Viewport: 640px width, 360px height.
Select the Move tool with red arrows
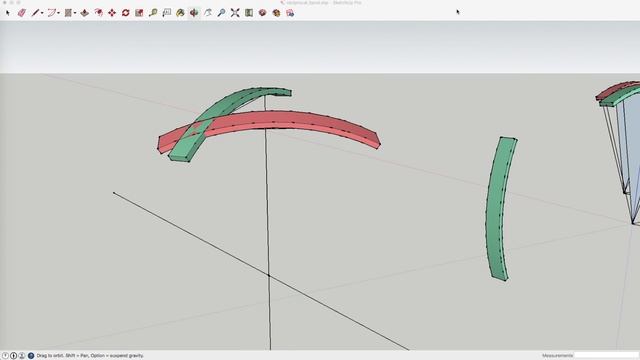pyautogui.click(x=112, y=13)
